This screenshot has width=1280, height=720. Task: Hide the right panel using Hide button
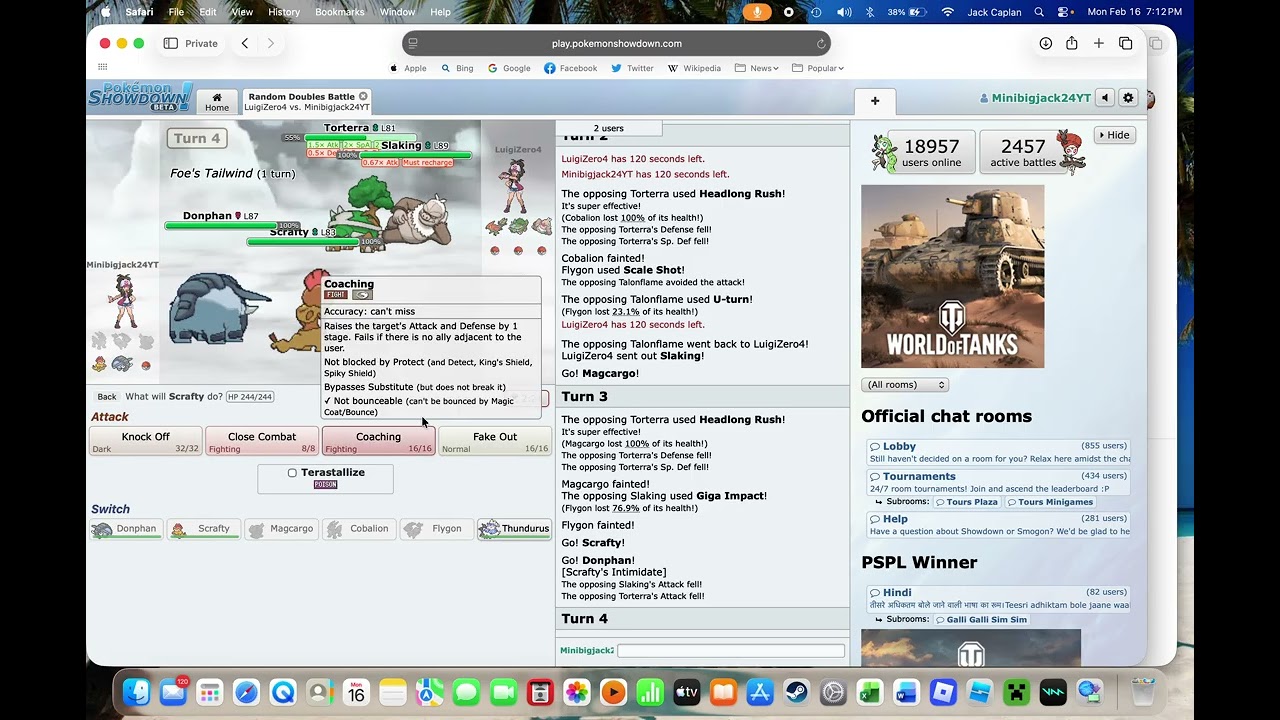coord(1114,135)
